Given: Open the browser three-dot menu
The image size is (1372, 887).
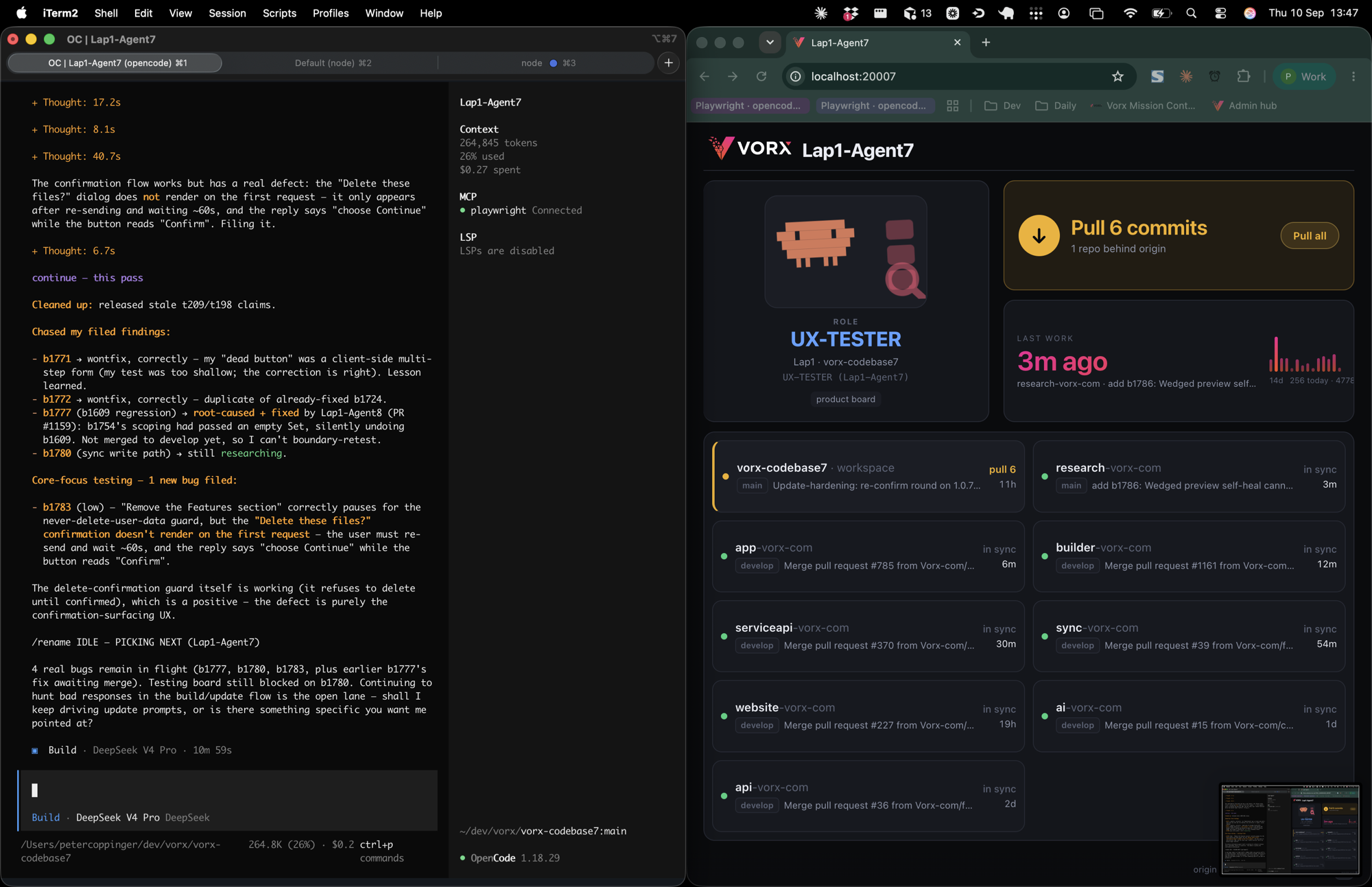Looking at the screenshot, I should point(1353,77).
